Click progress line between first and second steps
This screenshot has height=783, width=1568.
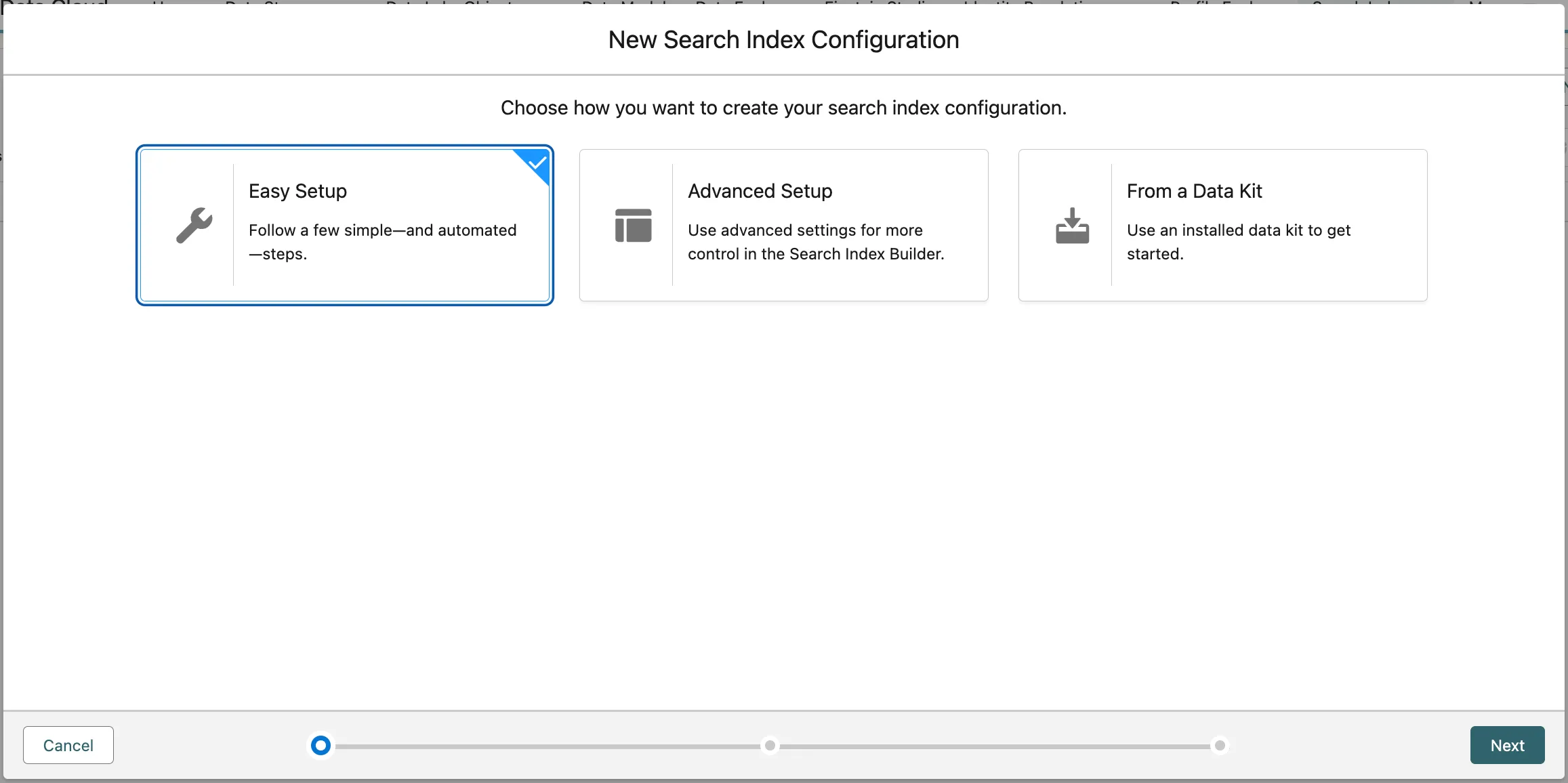click(545, 746)
